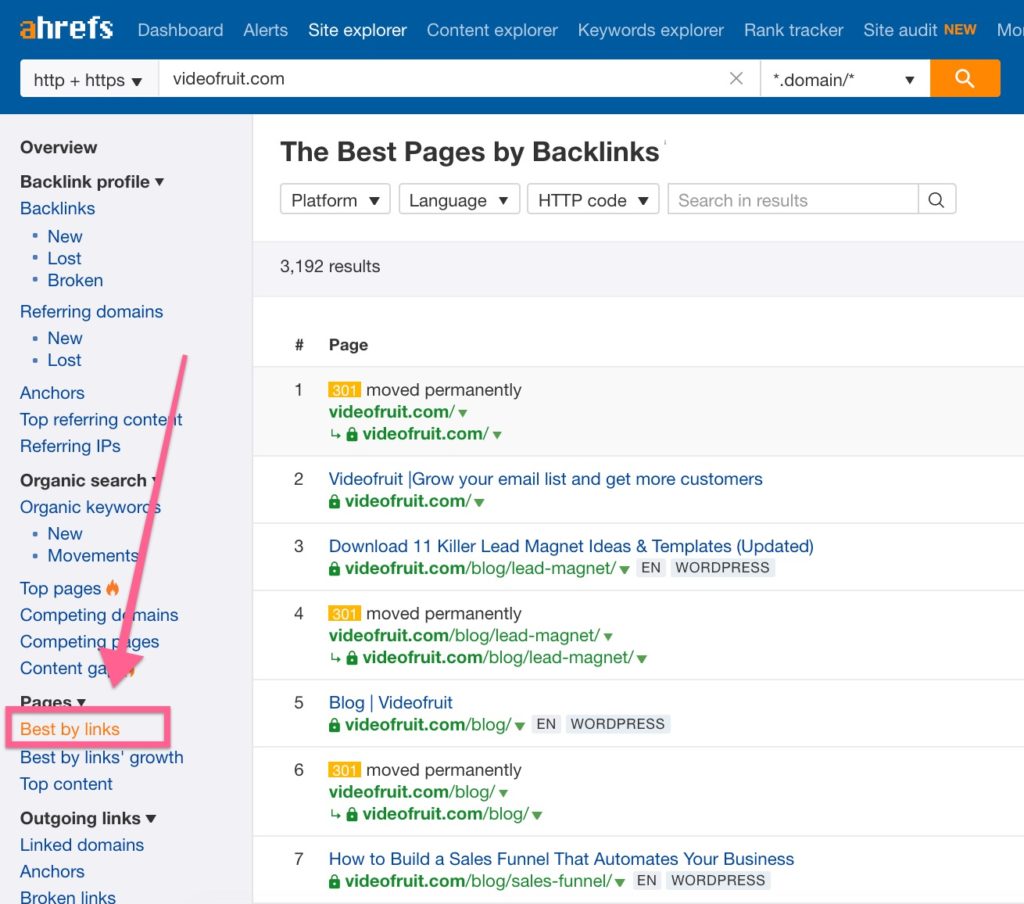
Task: Open the http + https protocol dropdown
Action: (x=89, y=78)
